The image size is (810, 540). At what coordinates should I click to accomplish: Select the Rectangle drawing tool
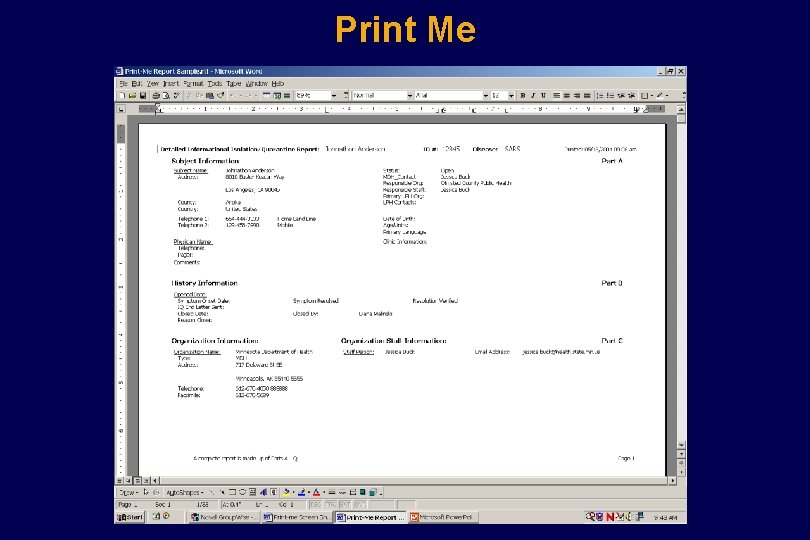tap(232, 492)
